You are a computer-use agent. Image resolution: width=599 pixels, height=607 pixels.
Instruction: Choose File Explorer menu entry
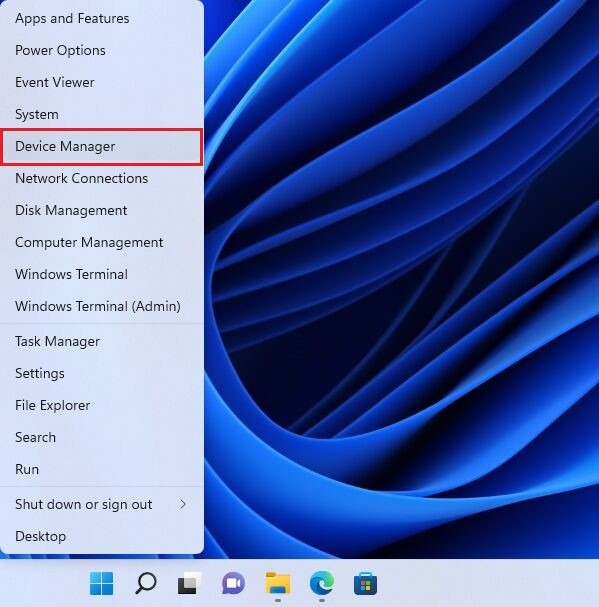click(101, 405)
